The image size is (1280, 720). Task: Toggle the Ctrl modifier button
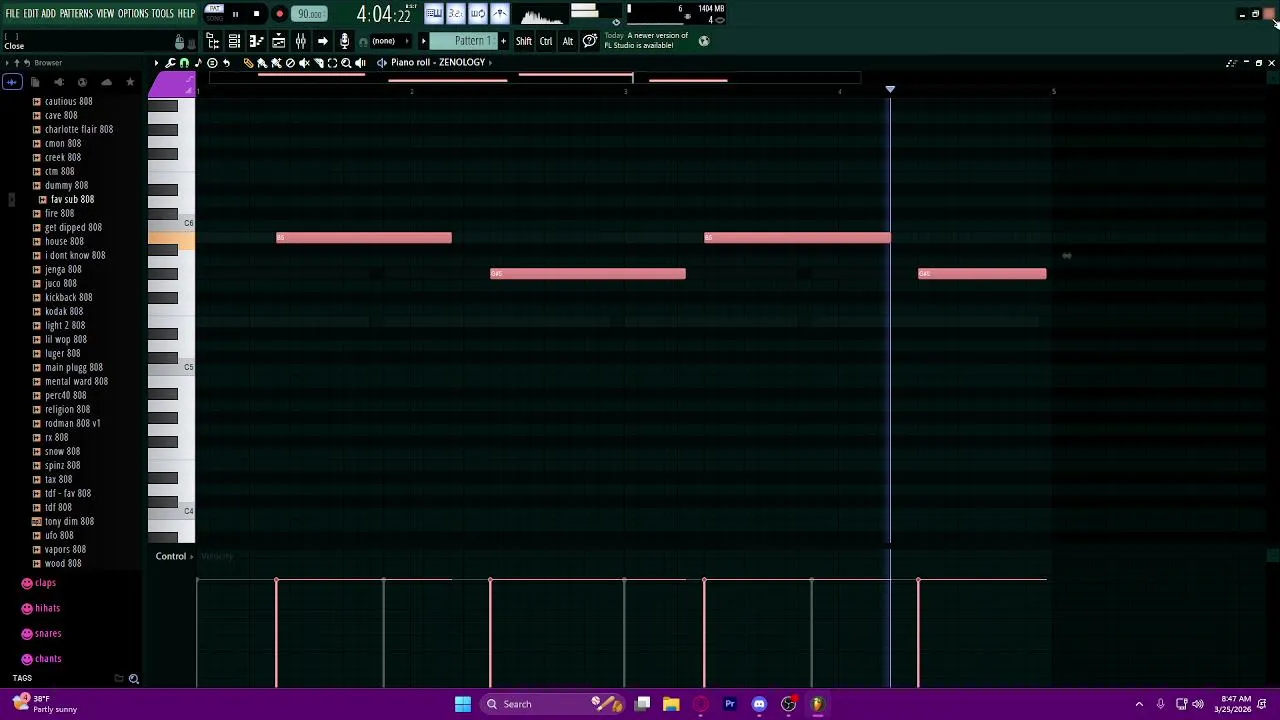546,41
